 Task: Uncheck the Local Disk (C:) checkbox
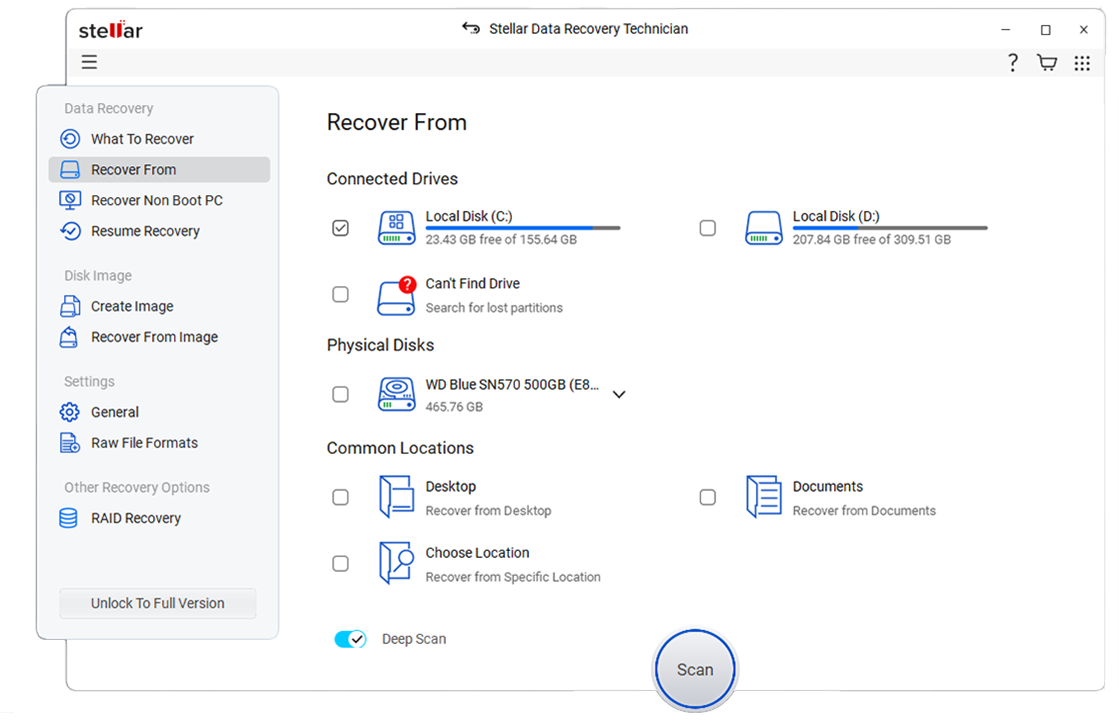point(341,228)
